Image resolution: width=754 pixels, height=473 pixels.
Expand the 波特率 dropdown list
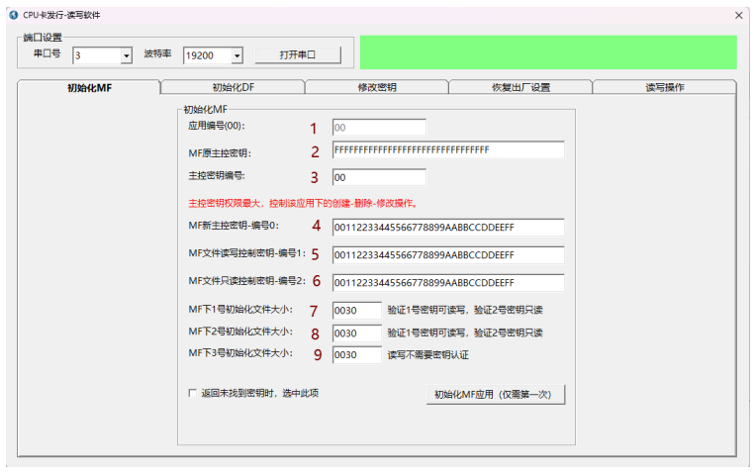pos(237,55)
